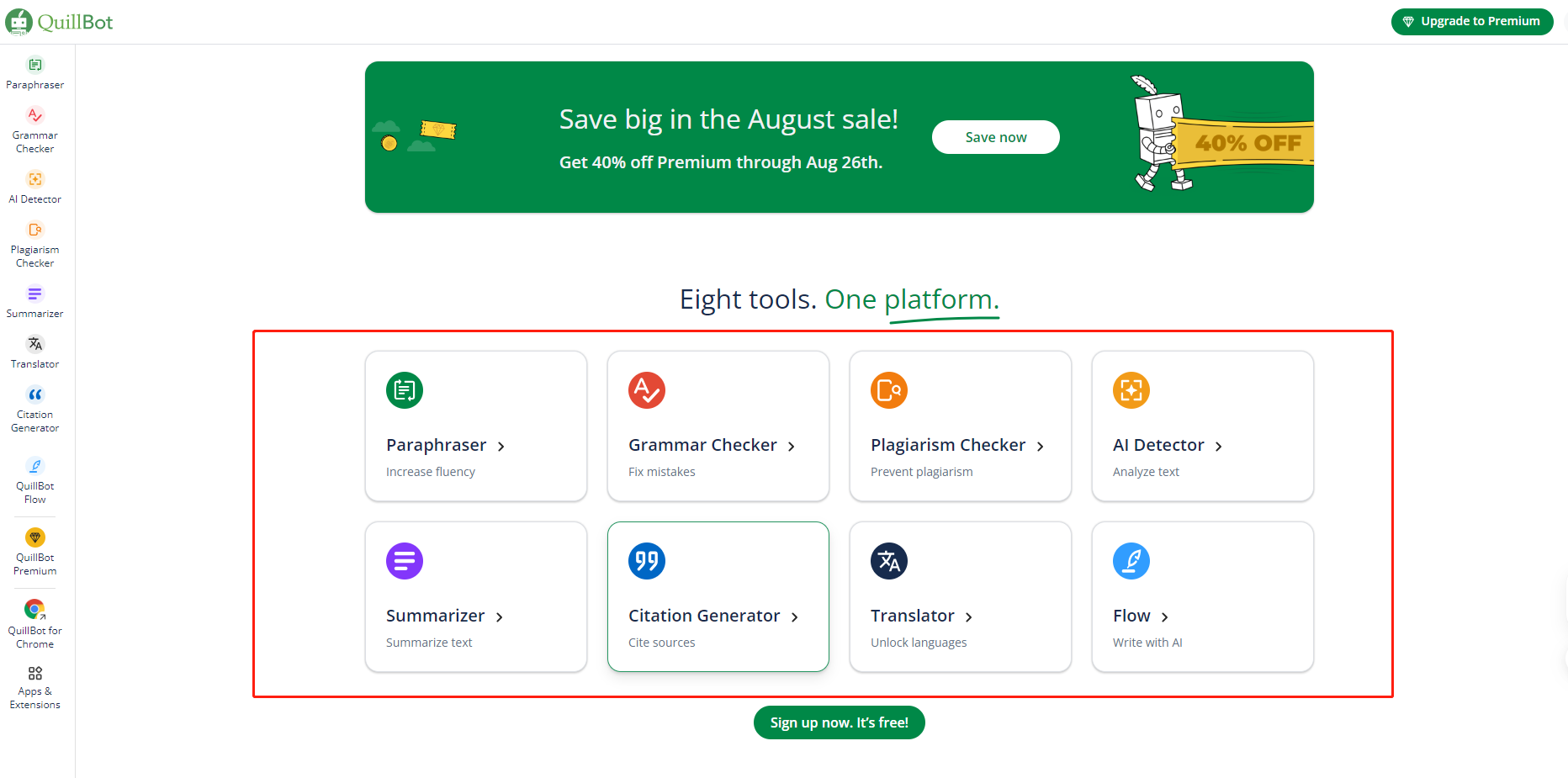Screen dimensions: 1568x778
Task: Click the 'Prevent plagiarism' subtitle
Action: (922, 472)
